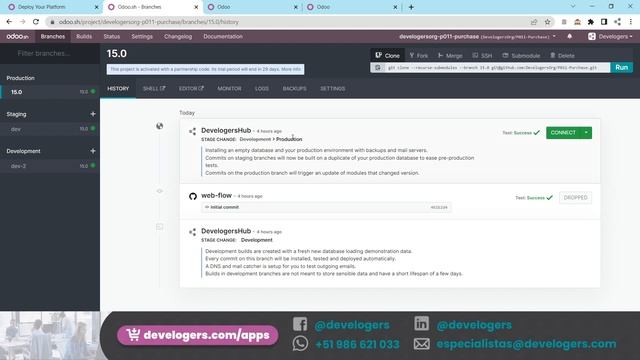Select the dev staging branch
640x360 pixels.
pos(50,129)
